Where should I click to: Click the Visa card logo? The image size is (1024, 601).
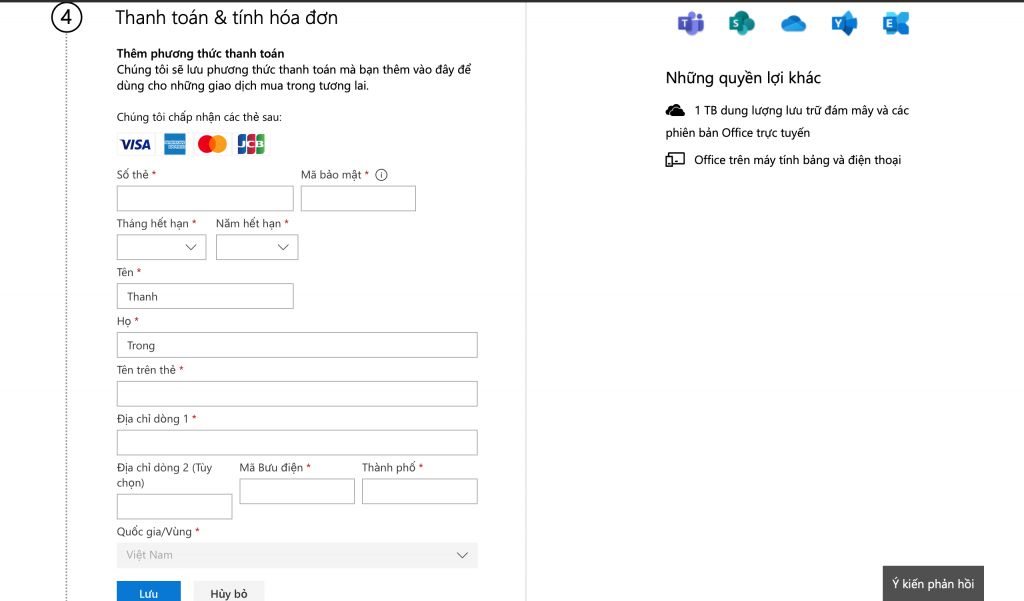[x=135, y=145]
